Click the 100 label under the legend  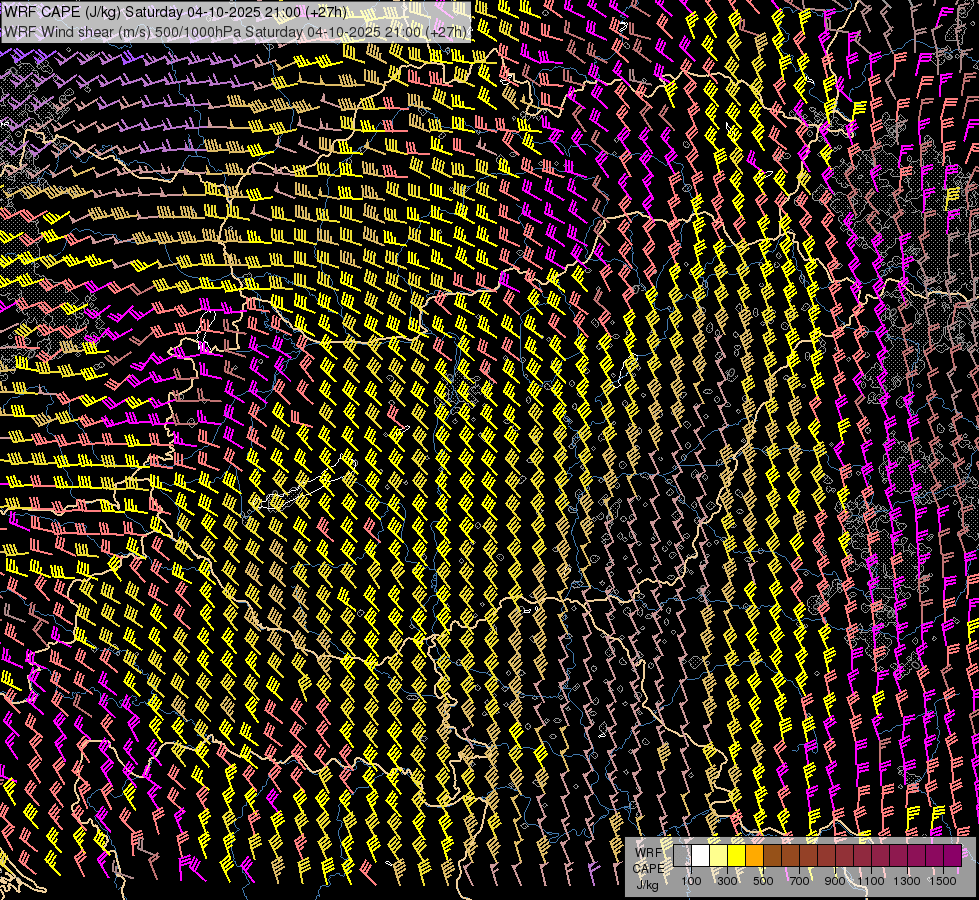(x=691, y=881)
